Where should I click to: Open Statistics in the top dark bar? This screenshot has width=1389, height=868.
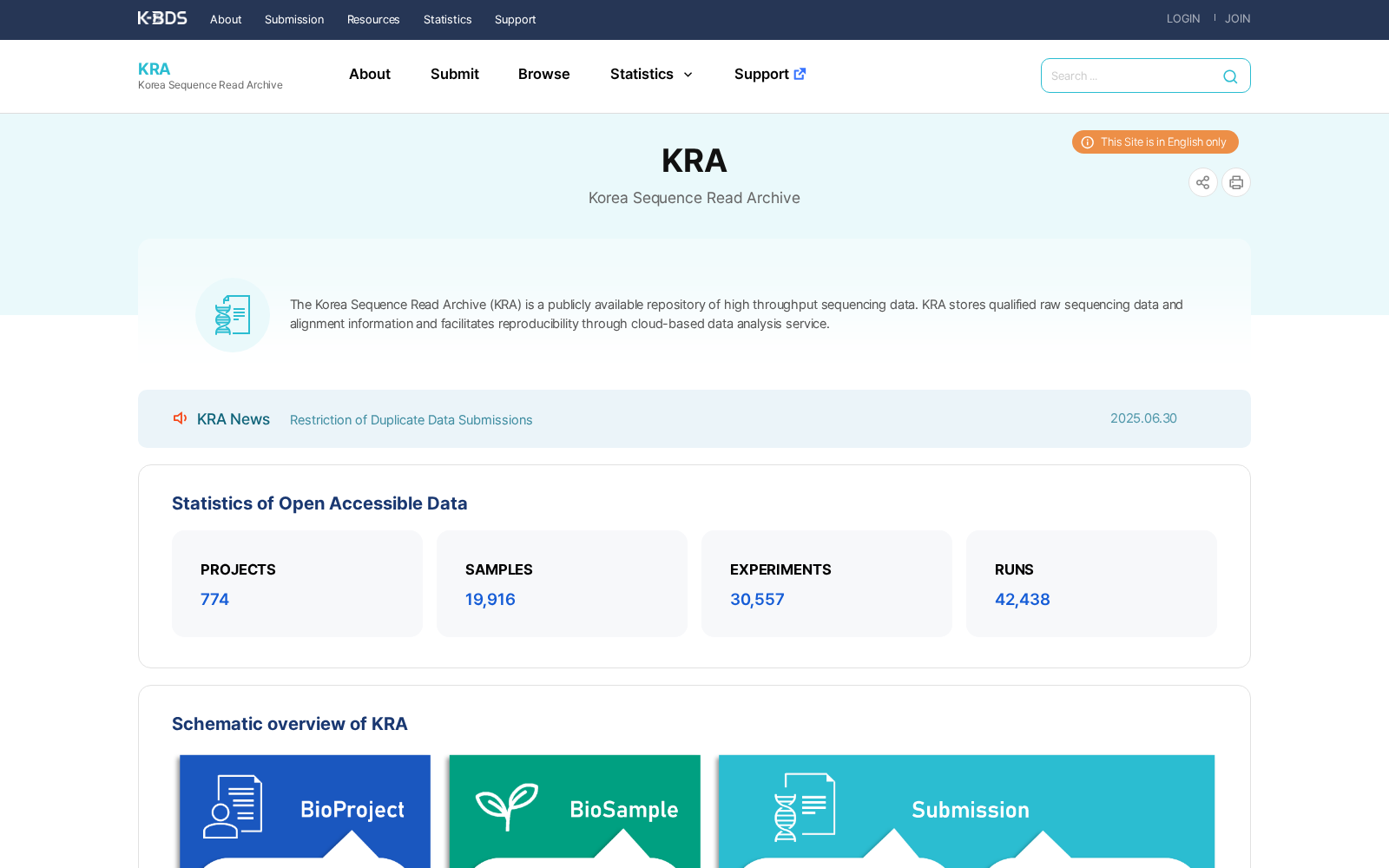point(448,19)
